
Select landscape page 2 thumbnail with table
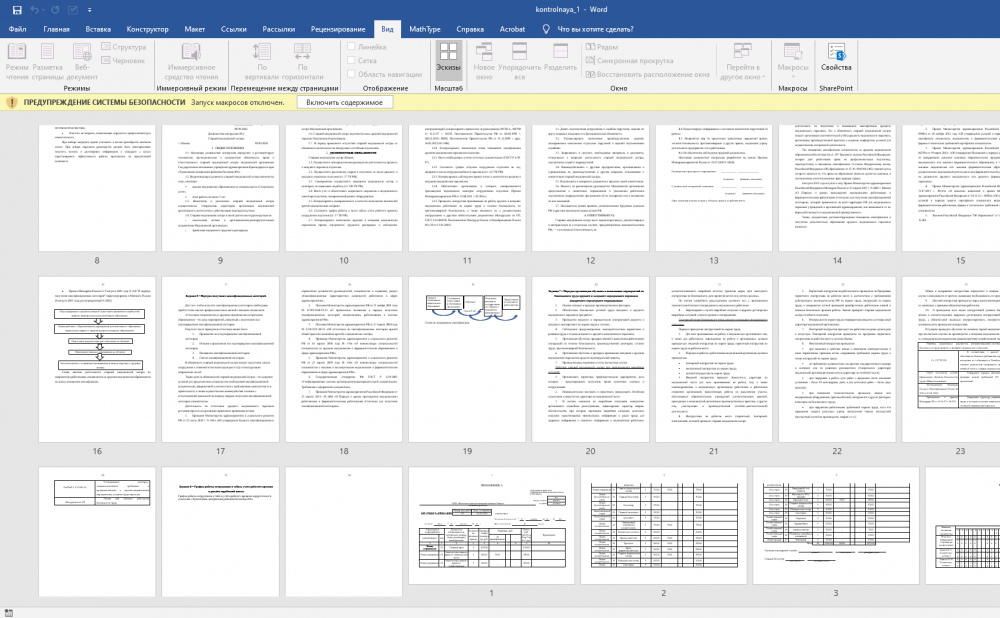(x=663, y=526)
